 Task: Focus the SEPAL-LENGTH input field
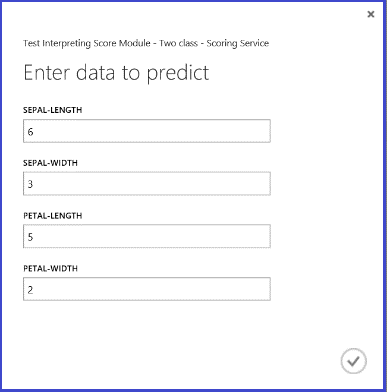click(147, 131)
